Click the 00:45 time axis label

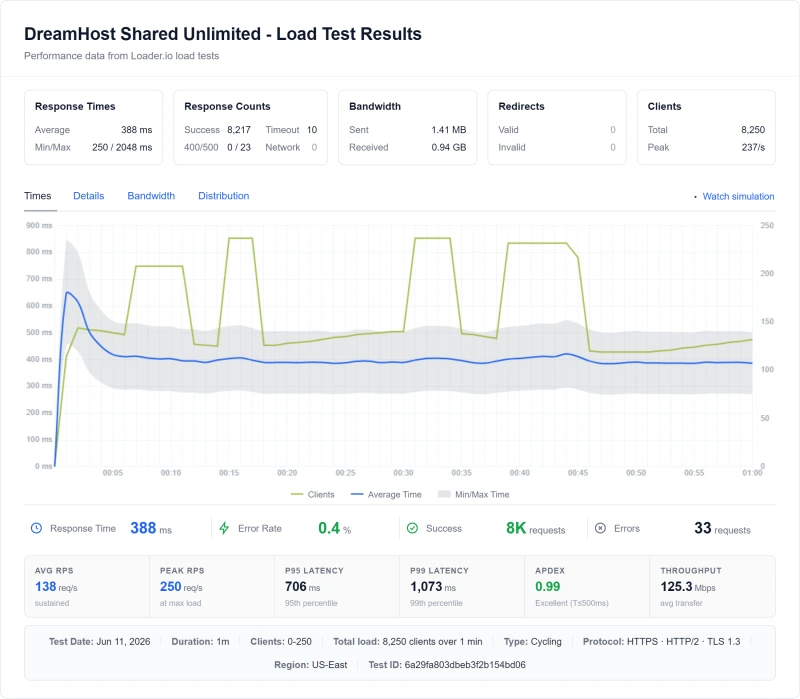coord(578,473)
